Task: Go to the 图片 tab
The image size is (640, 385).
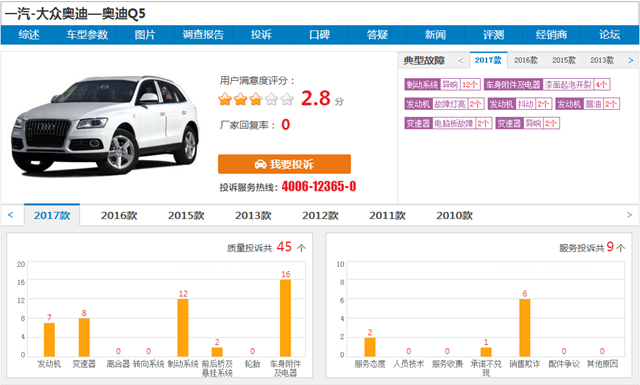Action: [x=145, y=35]
